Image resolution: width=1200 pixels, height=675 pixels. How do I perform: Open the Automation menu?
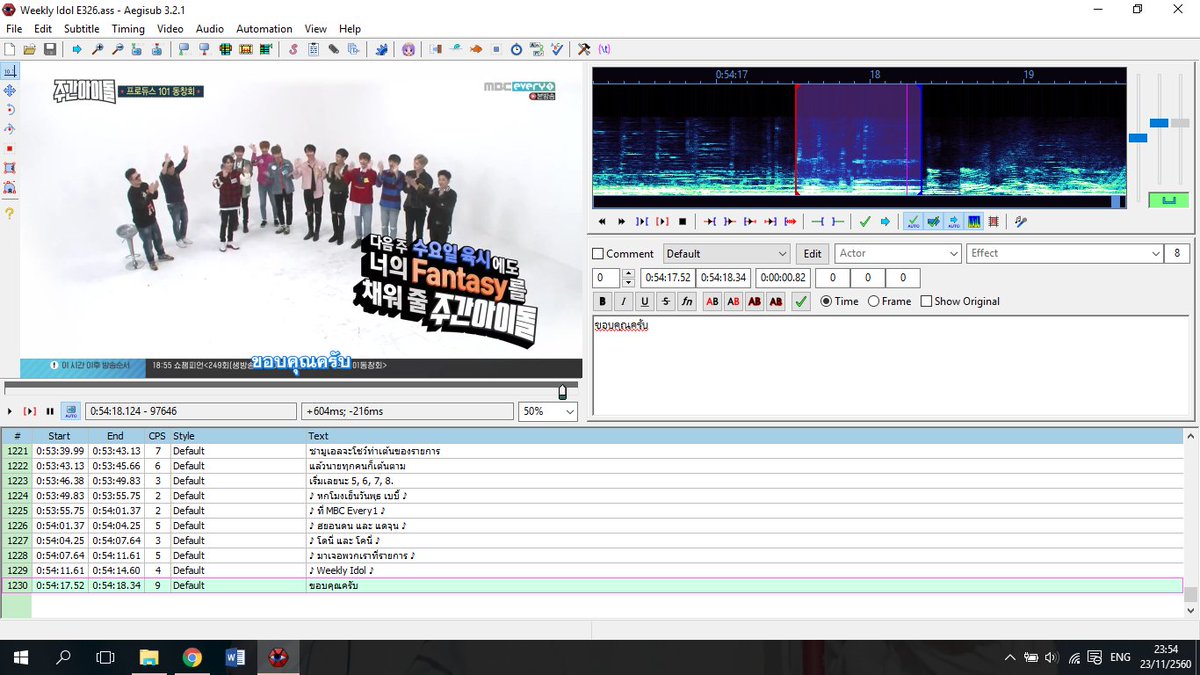[x=264, y=29]
